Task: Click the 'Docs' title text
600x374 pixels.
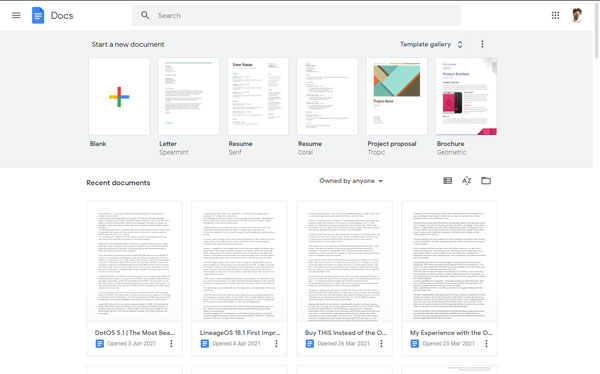Action: (62, 16)
